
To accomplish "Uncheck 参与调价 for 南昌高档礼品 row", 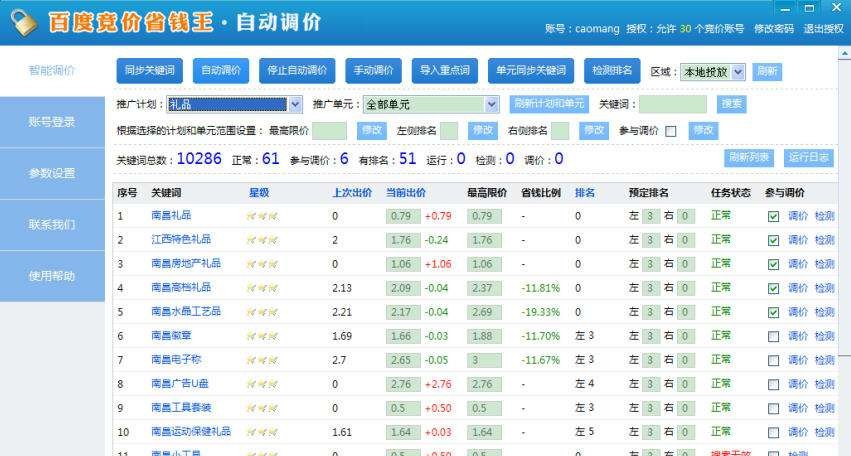I will pyautogui.click(x=773, y=288).
